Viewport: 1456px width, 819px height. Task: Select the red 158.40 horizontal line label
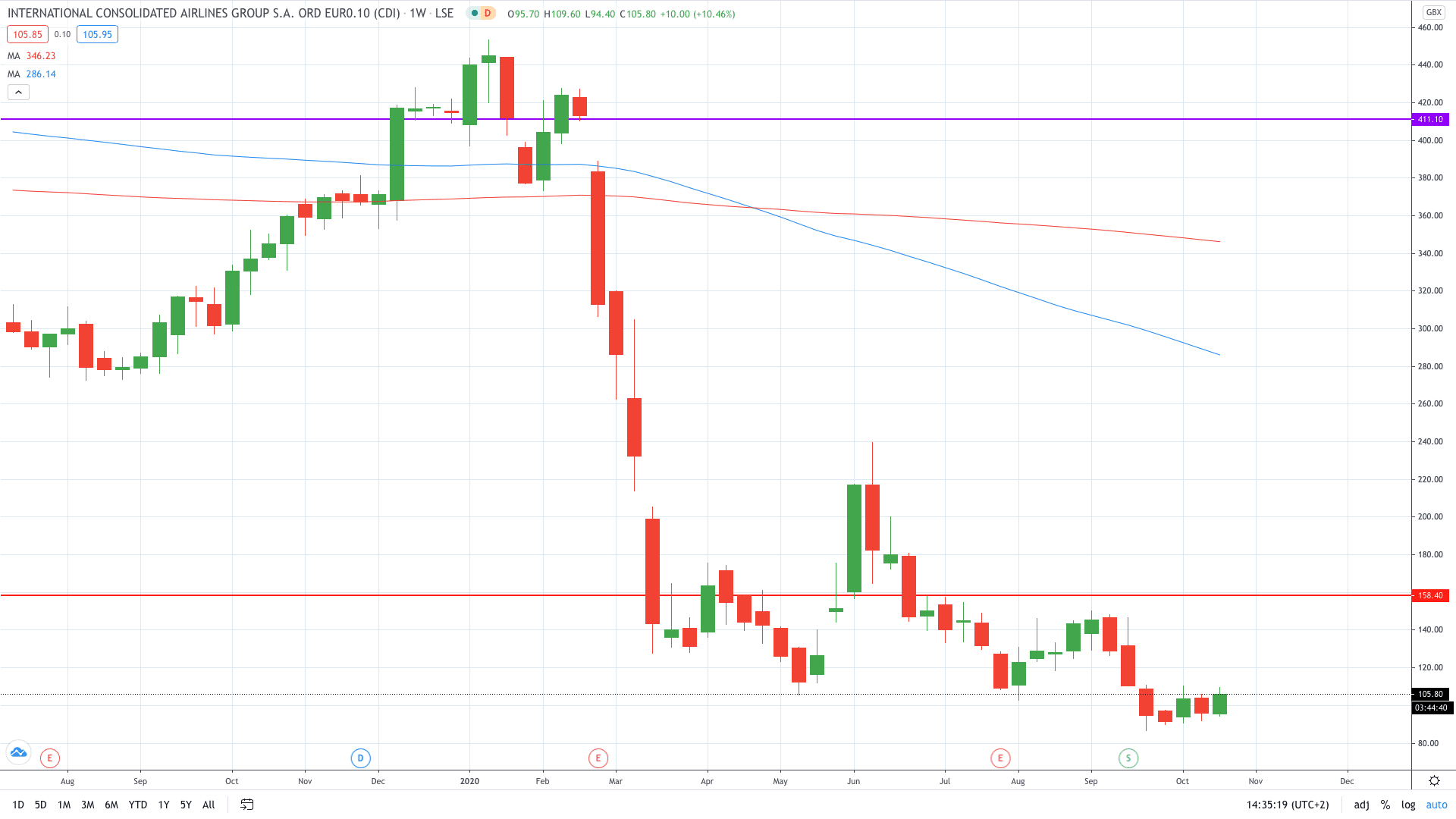tap(1430, 595)
